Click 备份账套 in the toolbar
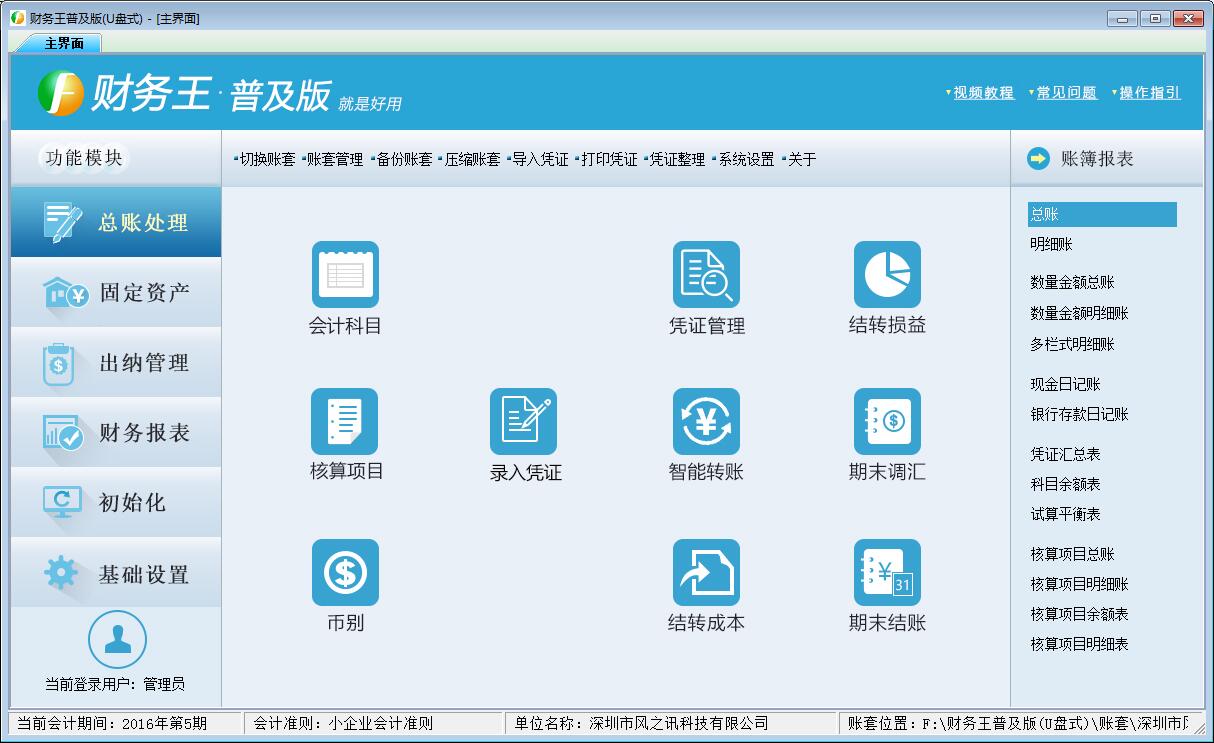1214x743 pixels. 404,159
